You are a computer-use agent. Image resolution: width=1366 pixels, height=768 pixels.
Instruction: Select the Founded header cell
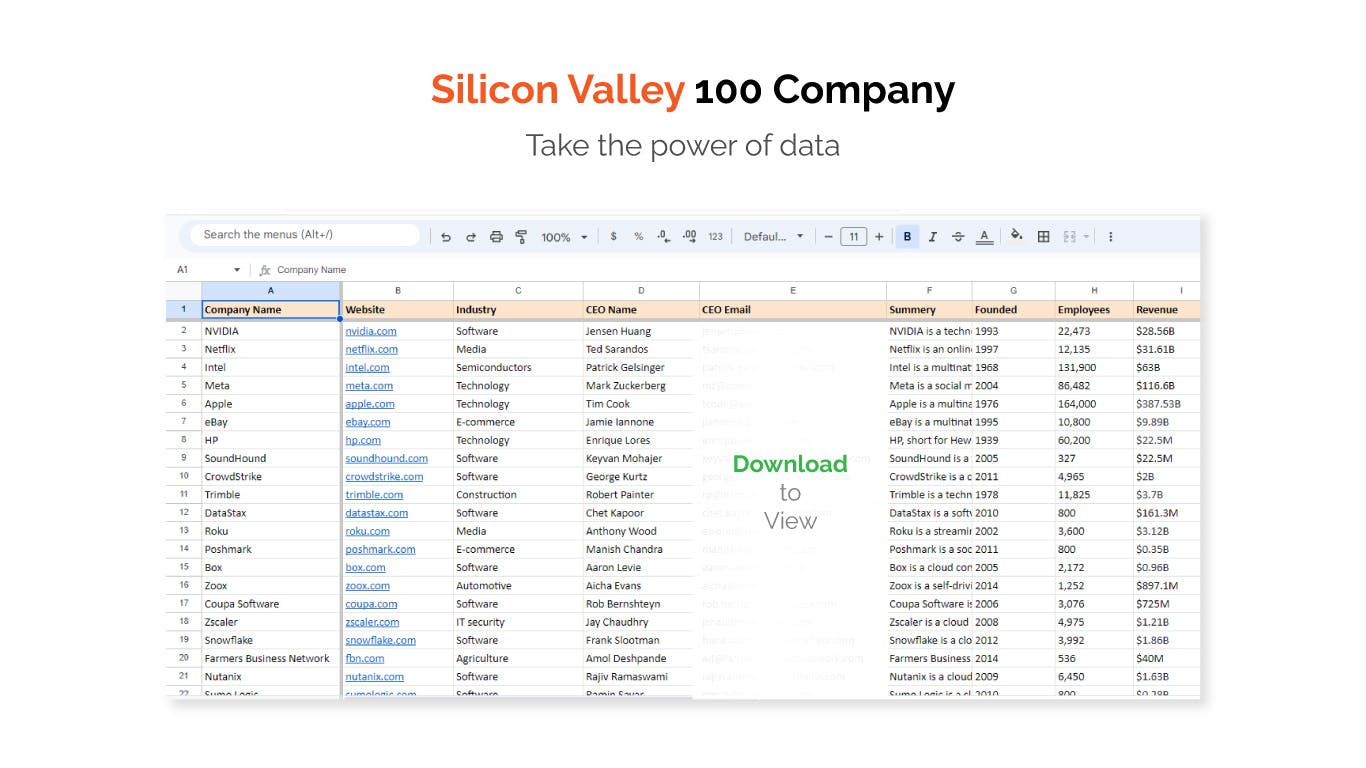point(1014,310)
